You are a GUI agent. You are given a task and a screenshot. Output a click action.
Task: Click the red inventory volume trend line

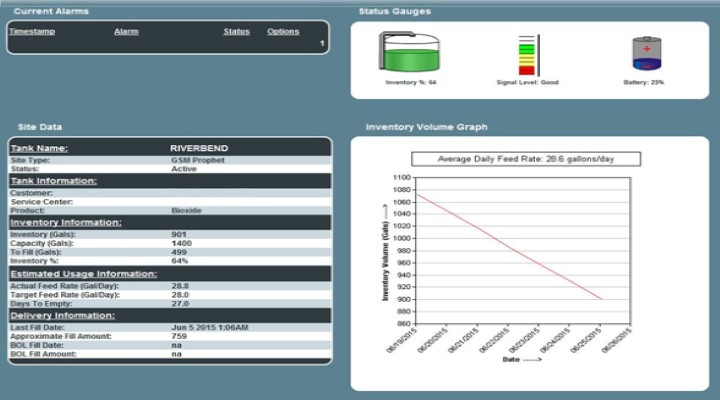pos(509,247)
